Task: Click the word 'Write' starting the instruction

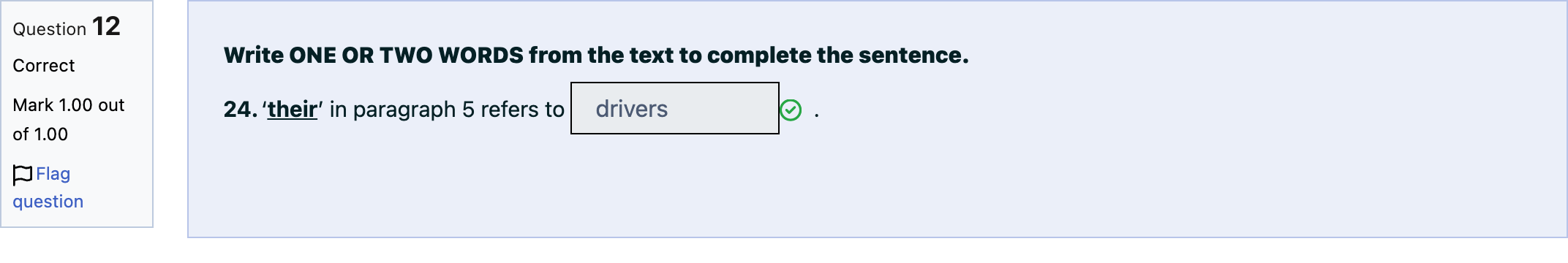Action: pos(254,56)
